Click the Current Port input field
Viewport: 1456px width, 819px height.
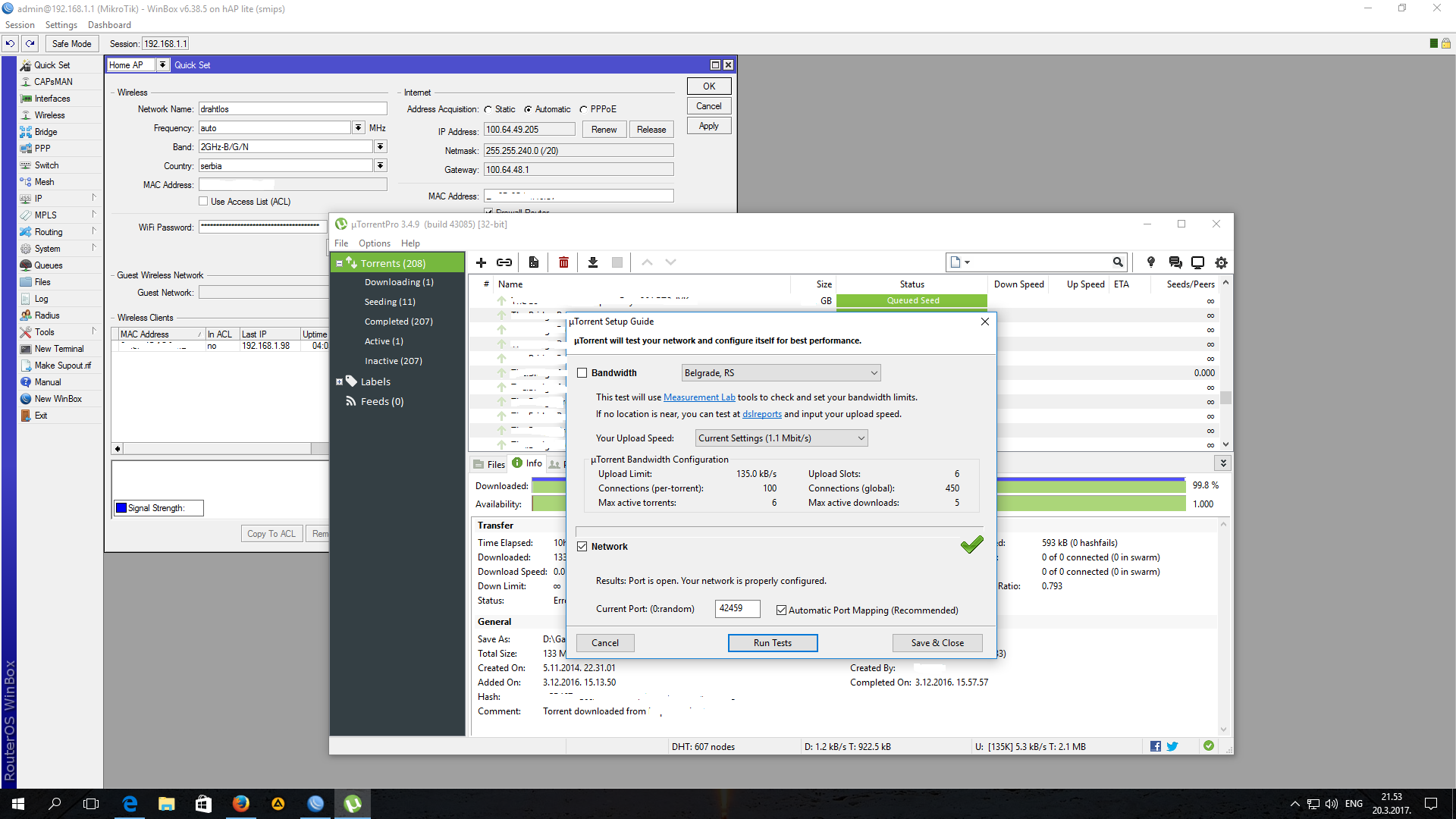click(737, 609)
